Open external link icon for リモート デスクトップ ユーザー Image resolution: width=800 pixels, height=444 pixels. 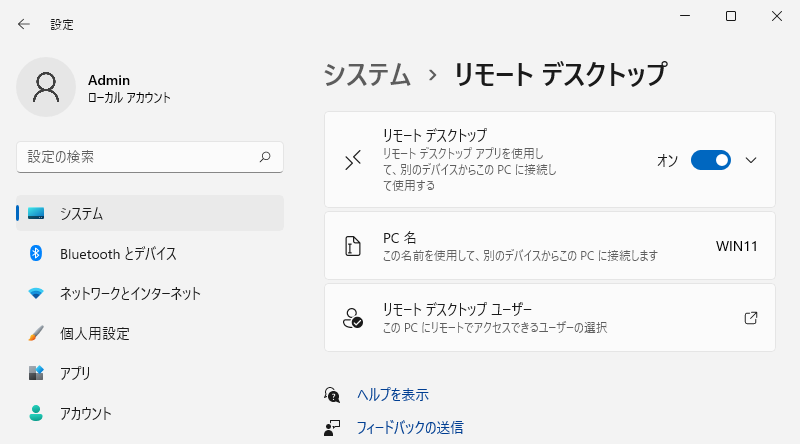click(751, 318)
